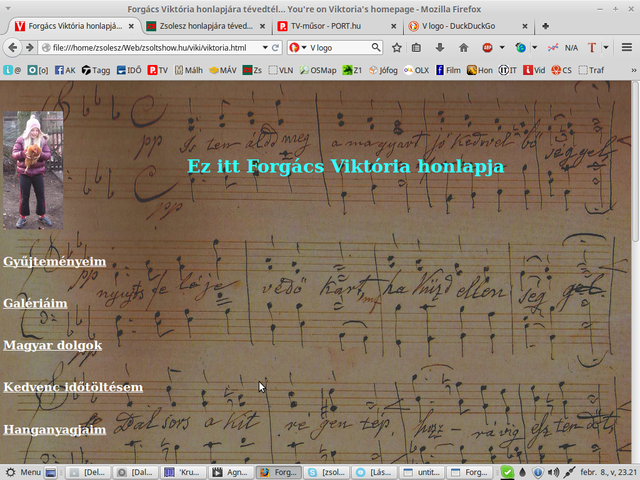
Task: Open the Málh bookmark
Action: (x=189, y=70)
